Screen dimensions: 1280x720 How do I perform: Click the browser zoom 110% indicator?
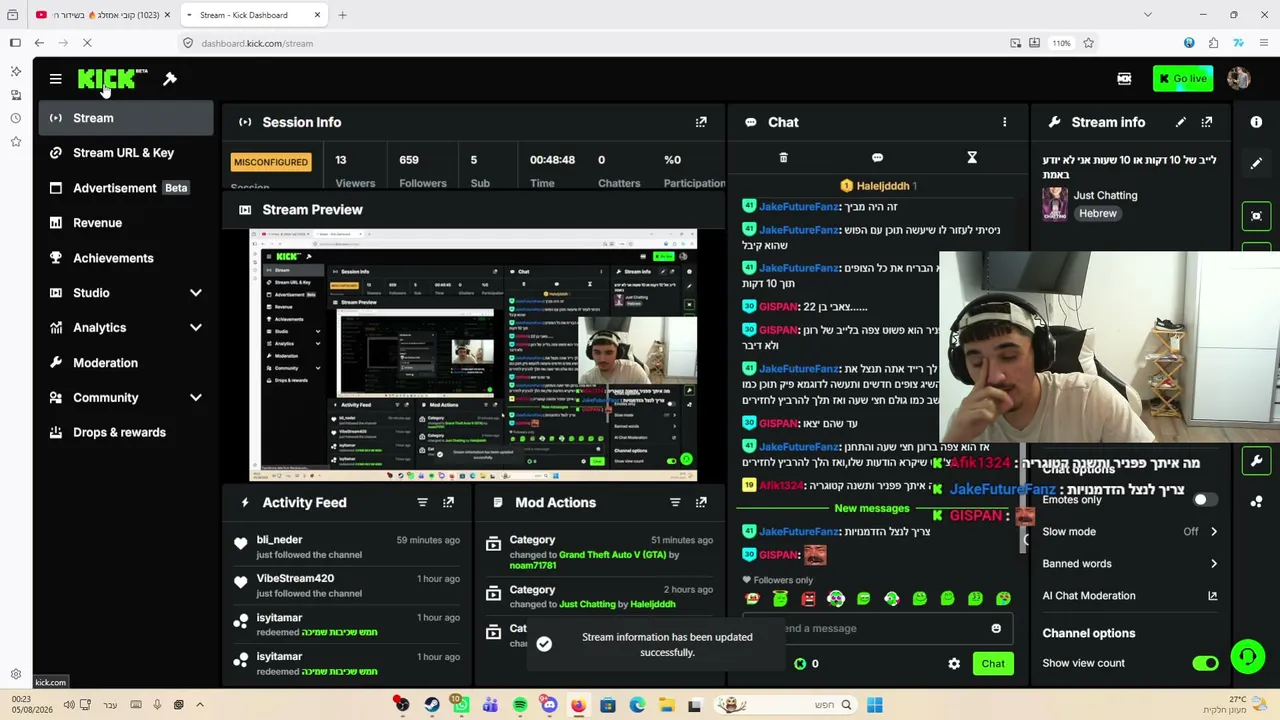(x=1061, y=43)
